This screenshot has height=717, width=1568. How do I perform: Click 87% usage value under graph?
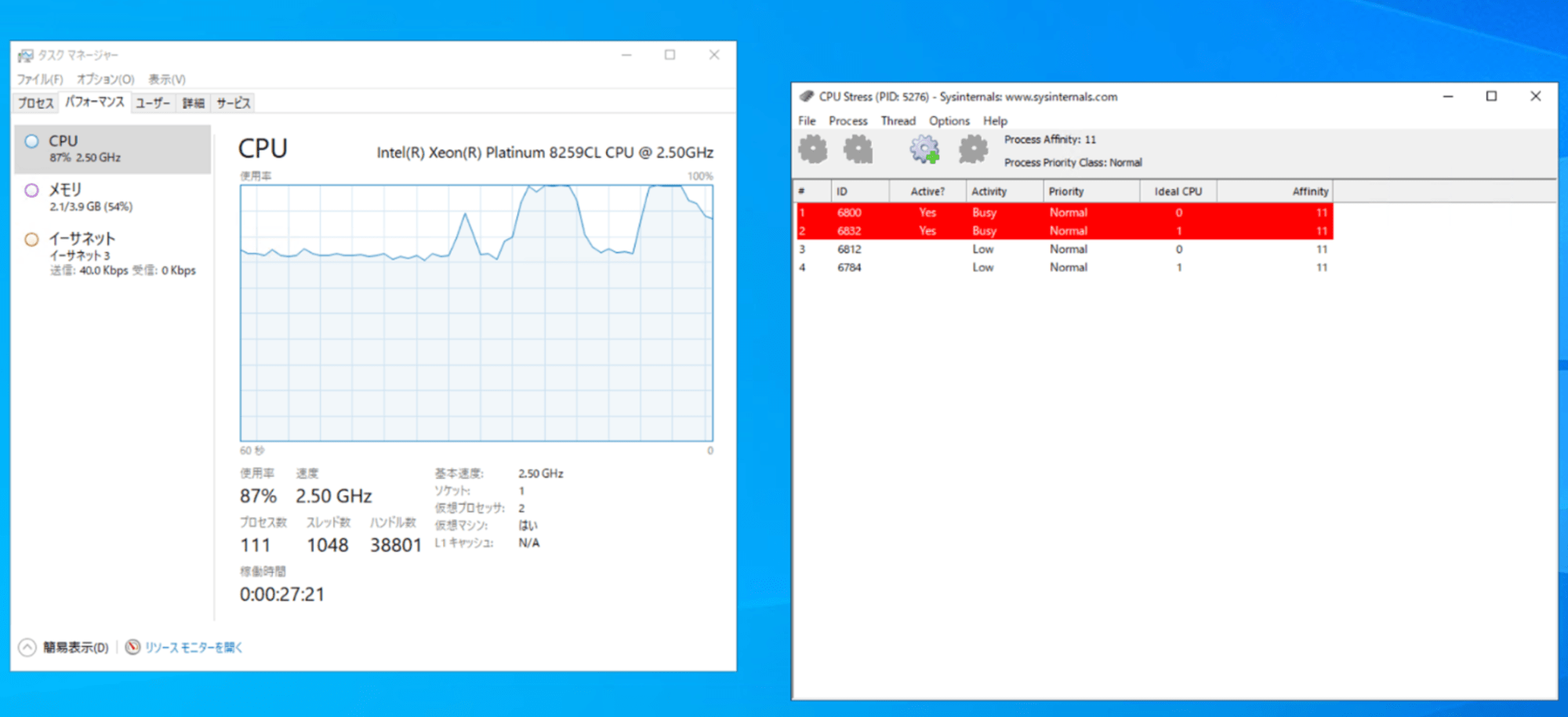click(258, 496)
